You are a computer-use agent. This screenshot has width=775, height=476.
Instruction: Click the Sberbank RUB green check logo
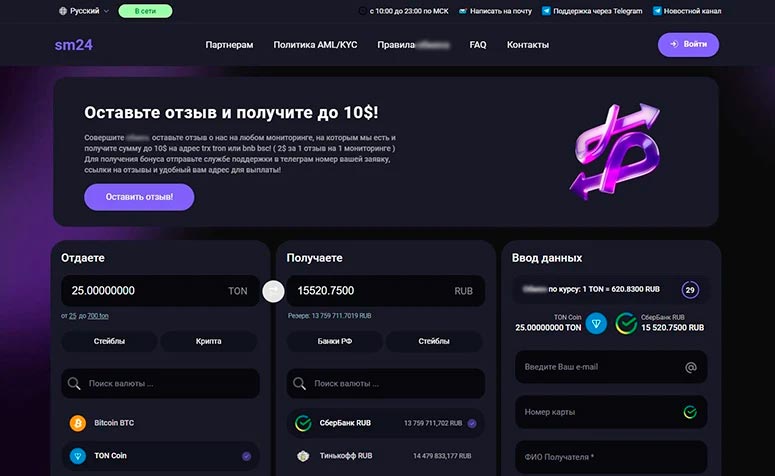[303, 423]
